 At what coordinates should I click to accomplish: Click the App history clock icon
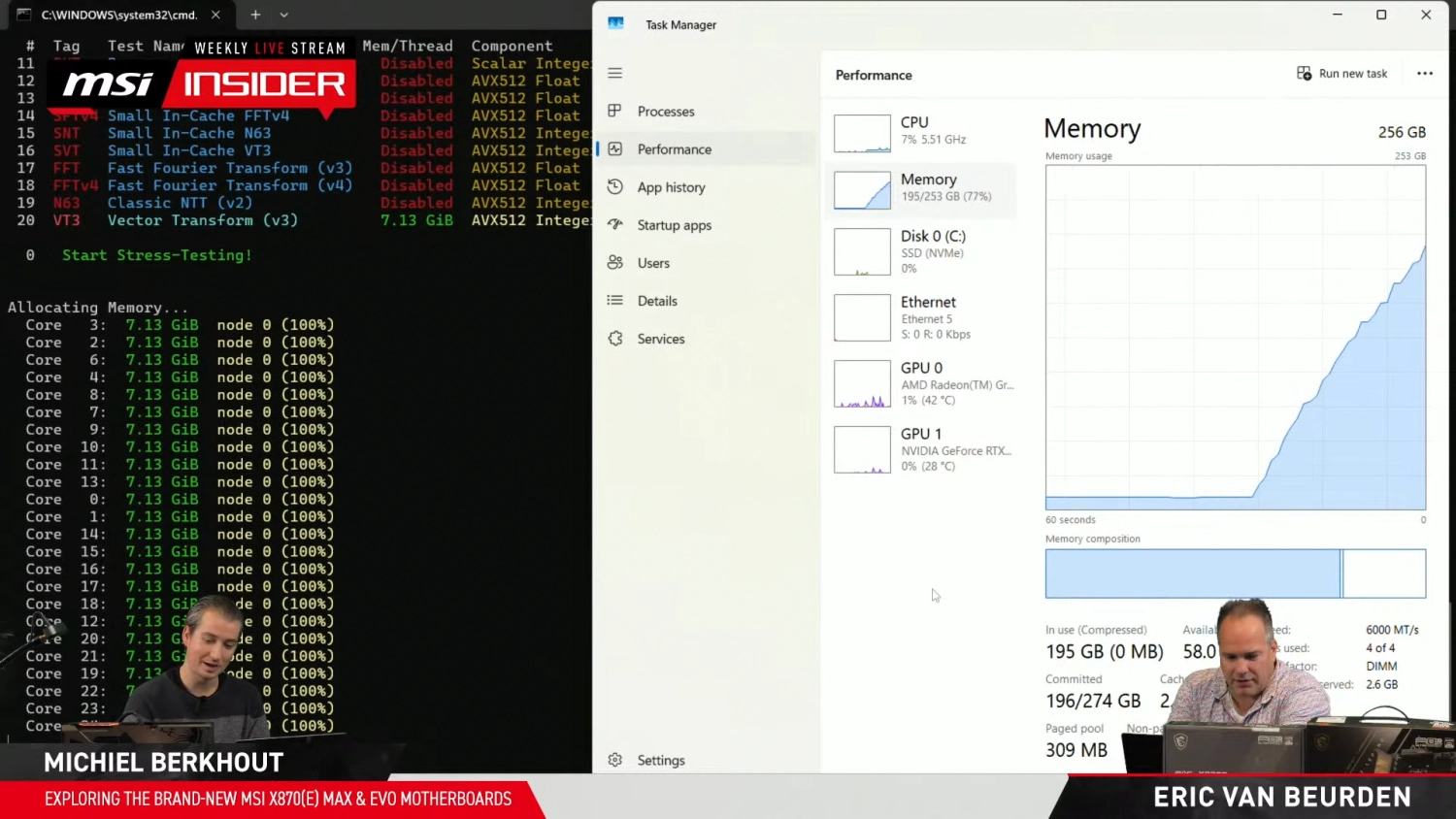(614, 187)
